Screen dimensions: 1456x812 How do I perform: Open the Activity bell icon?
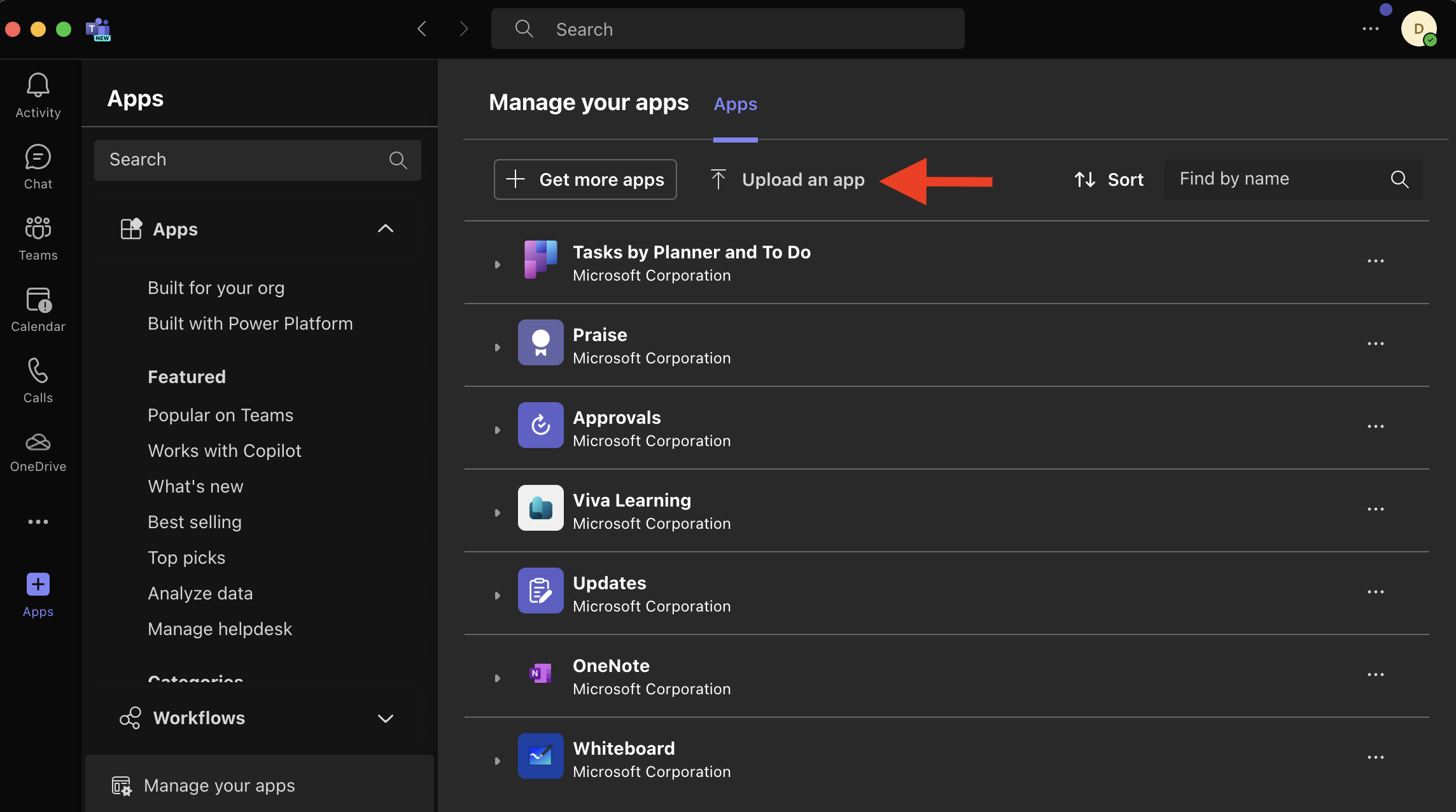pos(38,86)
